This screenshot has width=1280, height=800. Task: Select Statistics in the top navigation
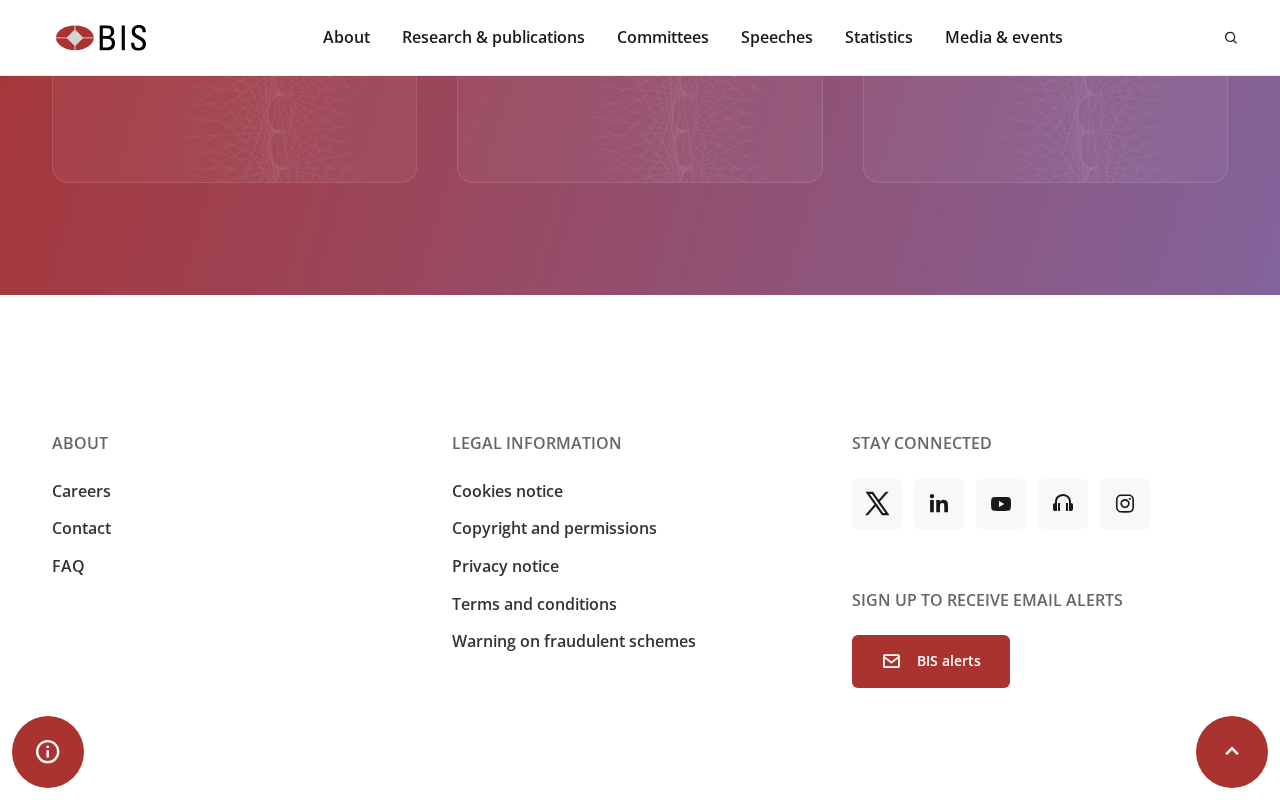tap(879, 37)
